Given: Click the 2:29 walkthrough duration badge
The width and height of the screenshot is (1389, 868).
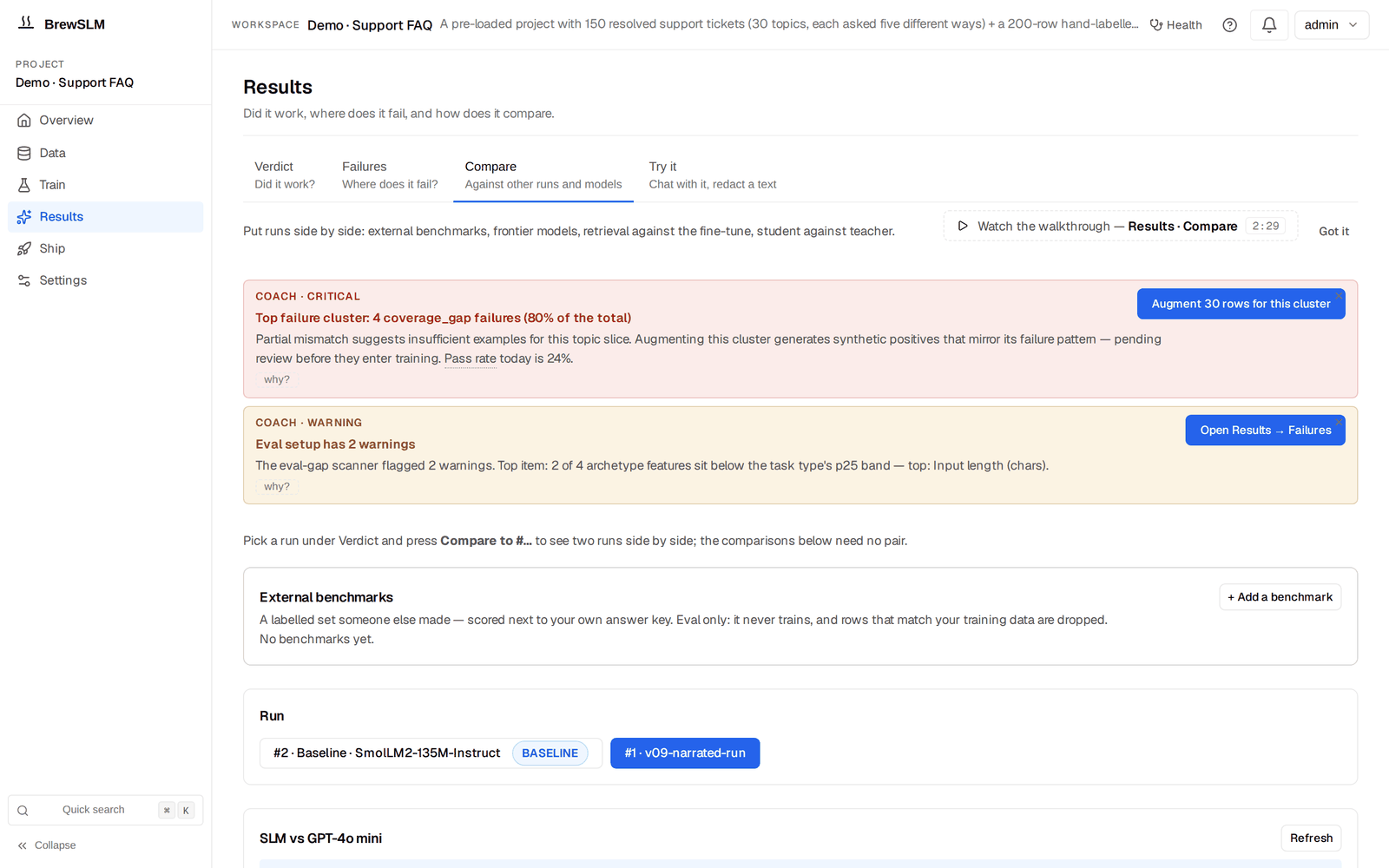Looking at the screenshot, I should [x=1265, y=226].
